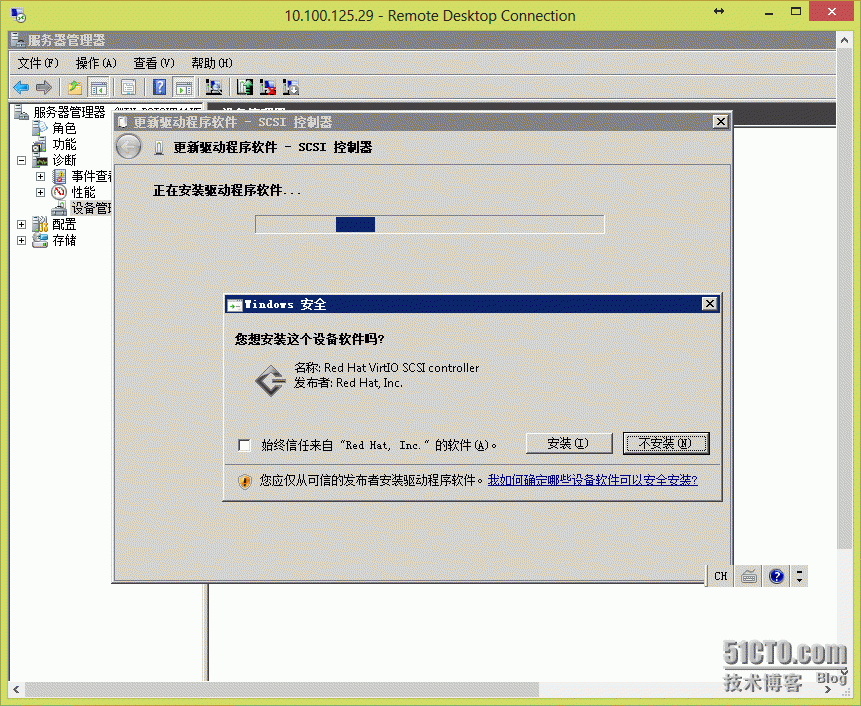Click the 服务器管理器 window title icon
This screenshot has width=861, height=706.
[18, 40]
